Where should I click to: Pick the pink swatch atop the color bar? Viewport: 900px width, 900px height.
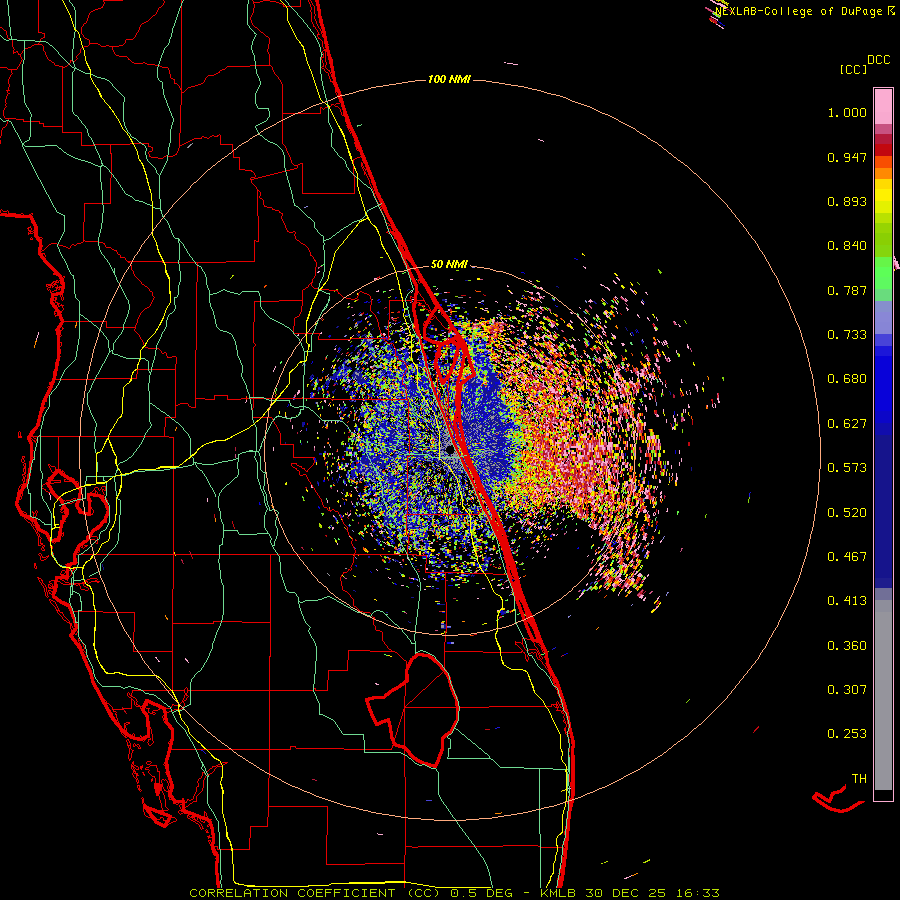click(x=883, y=106)
